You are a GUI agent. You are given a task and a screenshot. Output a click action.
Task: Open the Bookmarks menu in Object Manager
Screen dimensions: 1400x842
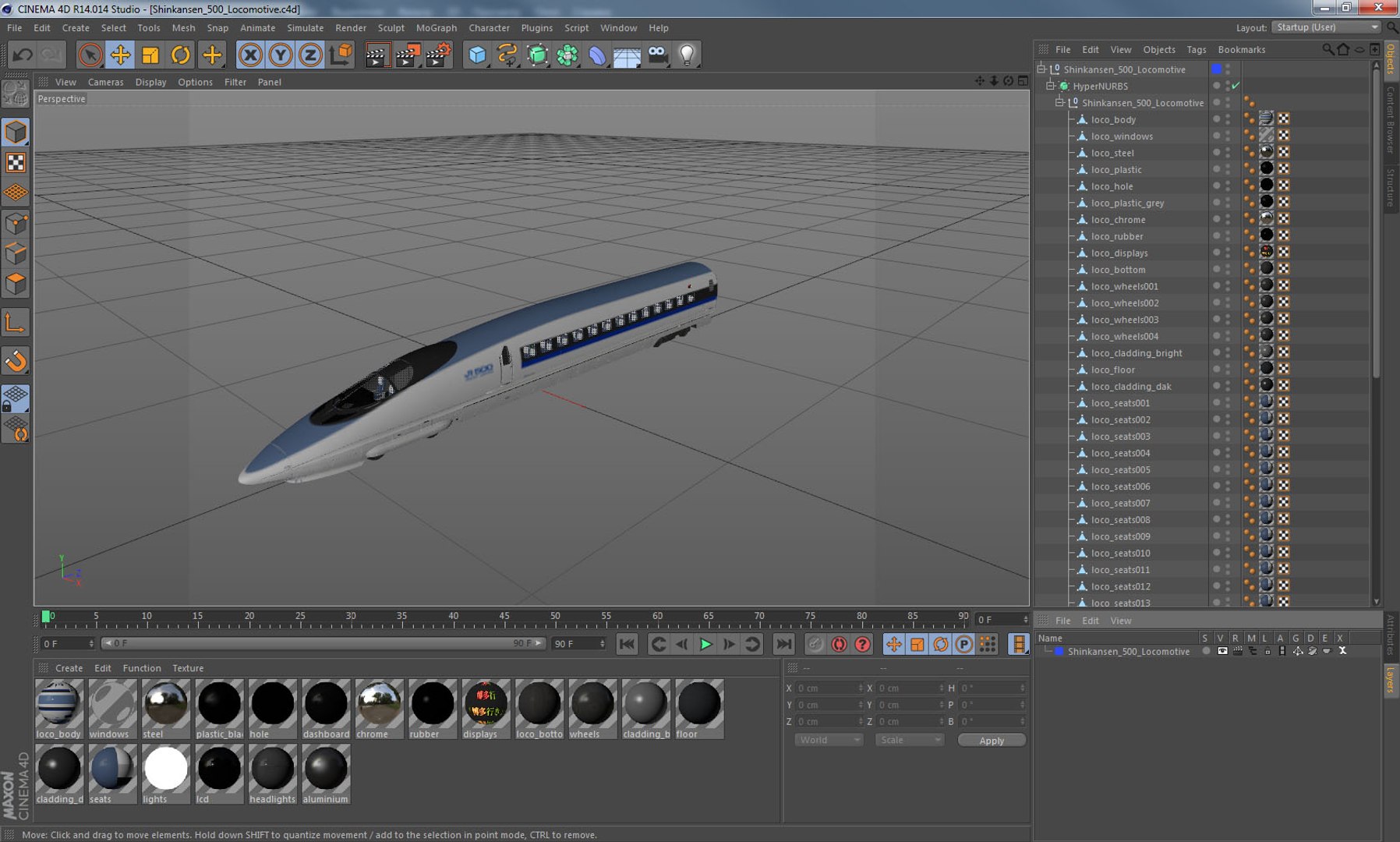click(1242, 50)
